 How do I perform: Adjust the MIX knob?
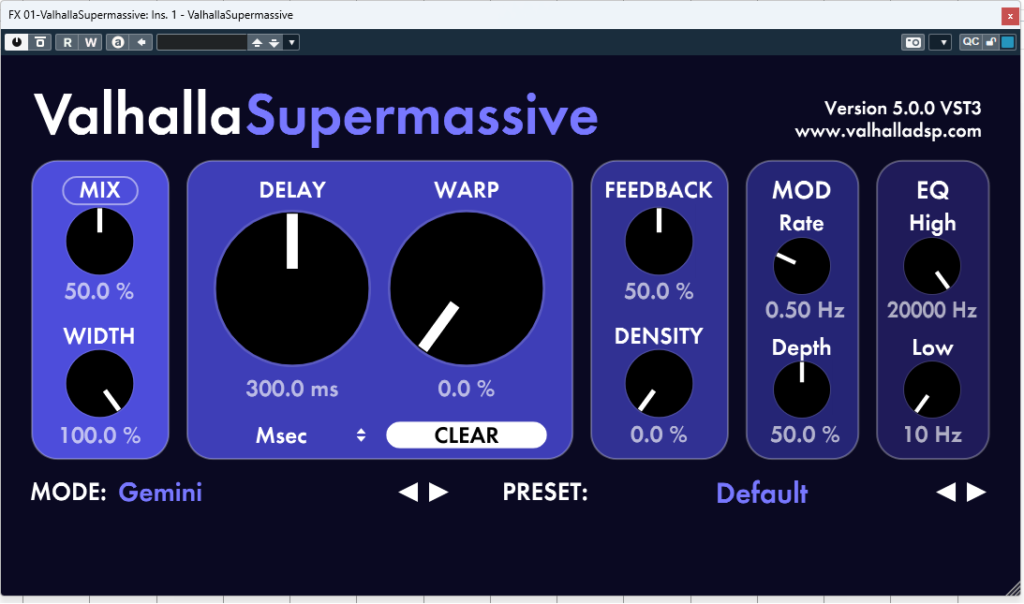pos(100,241)
